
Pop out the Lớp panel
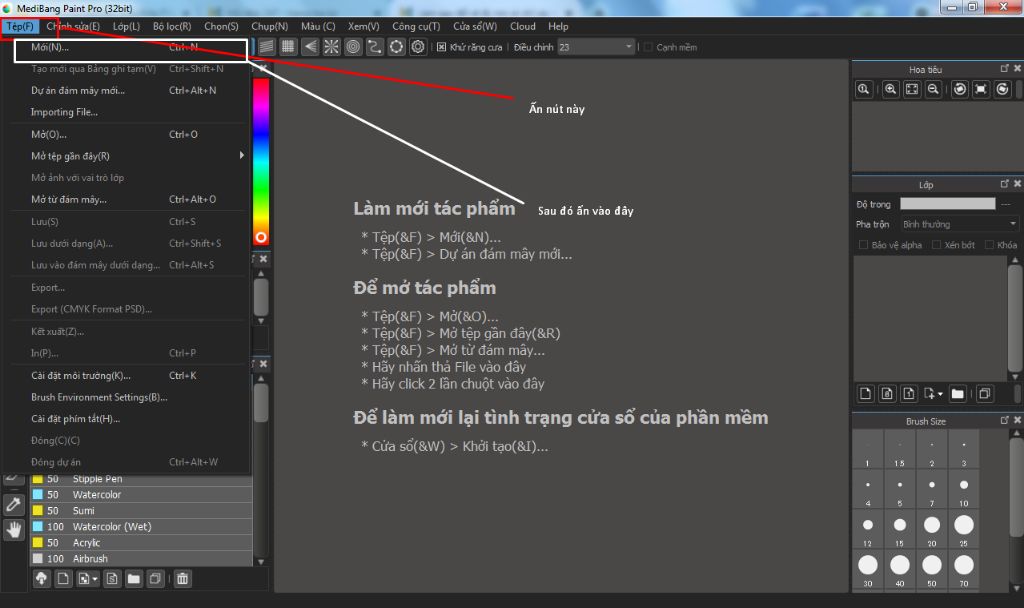1004,184
